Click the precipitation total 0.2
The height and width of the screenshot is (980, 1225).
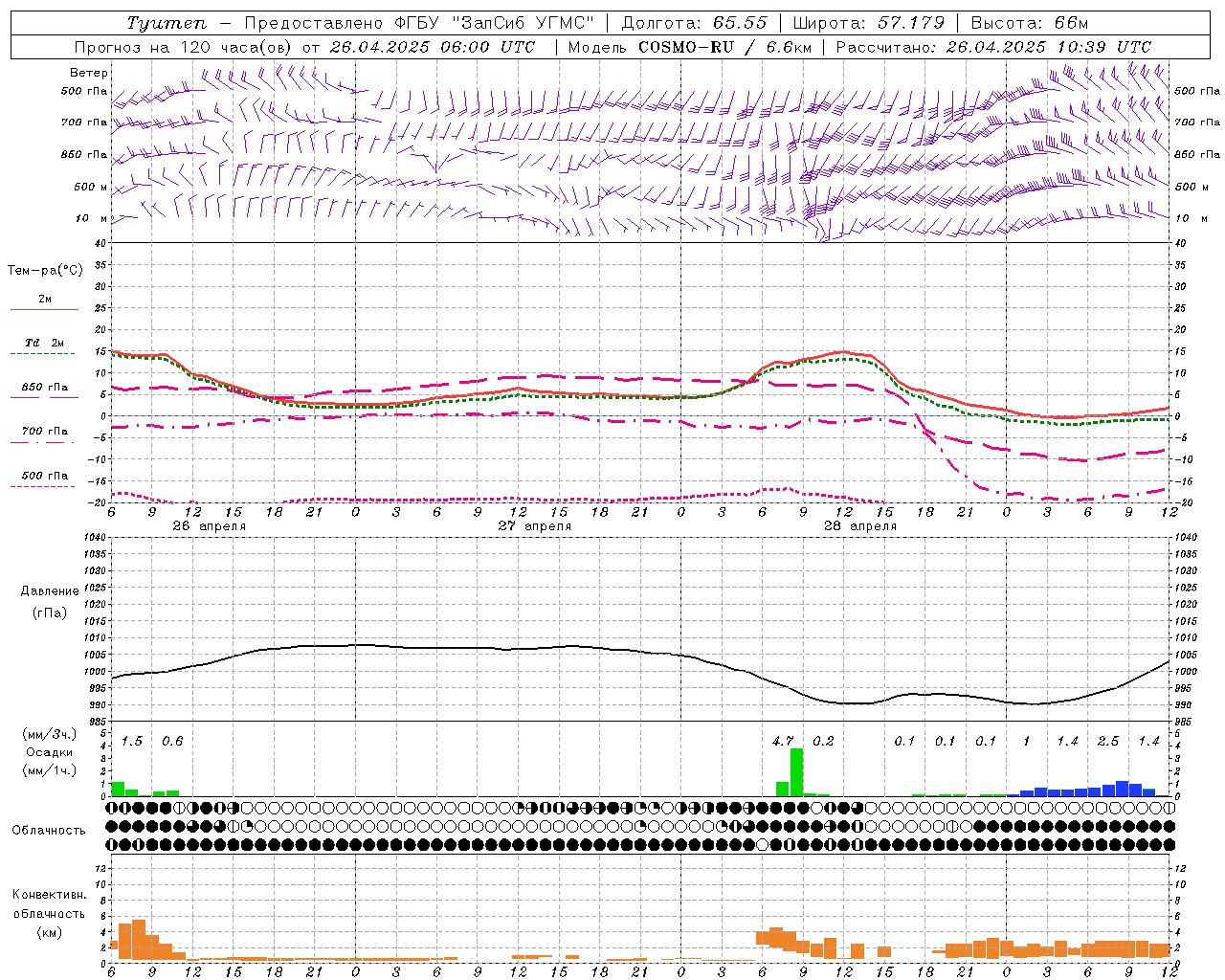tap(823, 741)
